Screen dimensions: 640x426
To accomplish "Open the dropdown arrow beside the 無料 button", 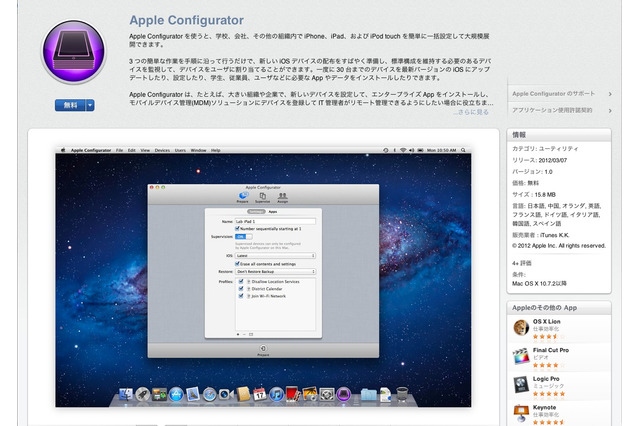I will click(x=90, y=105).
